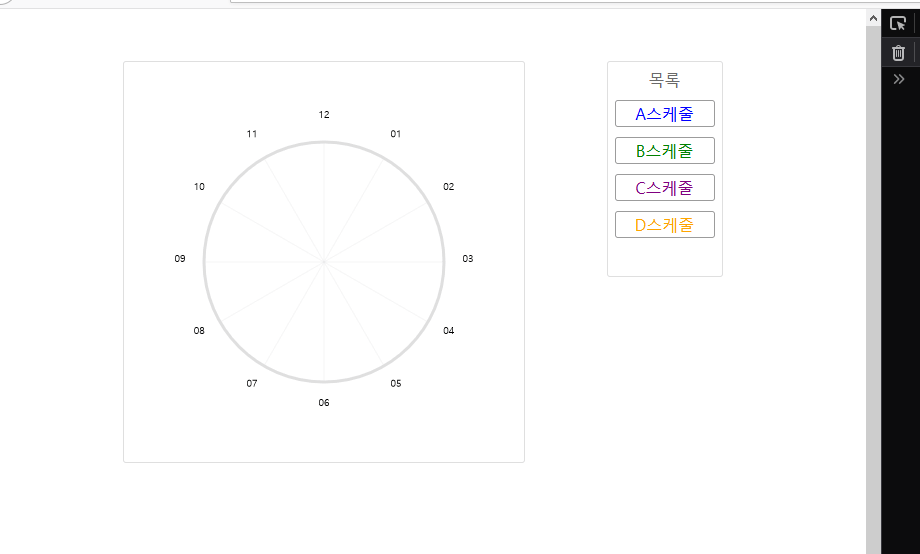The image size is (920, 554).
Task: Click the 11 hour label
Action: pos(252,134)
